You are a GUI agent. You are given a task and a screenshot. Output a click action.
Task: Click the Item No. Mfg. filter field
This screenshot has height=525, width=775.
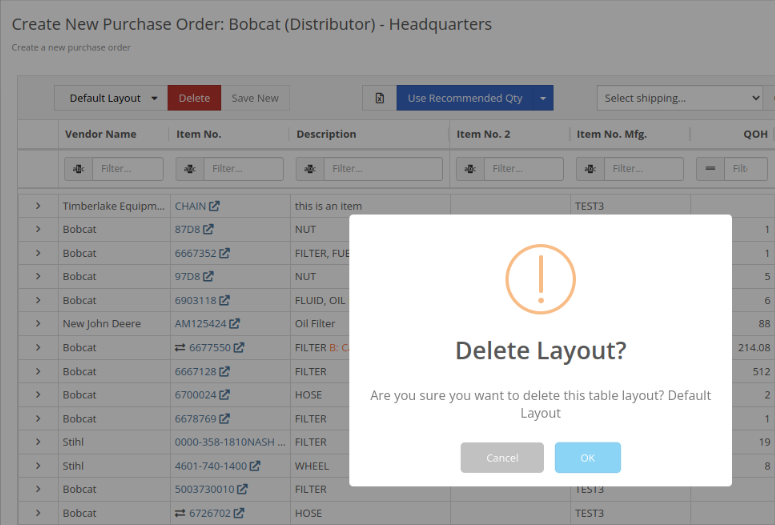point(644,169)
